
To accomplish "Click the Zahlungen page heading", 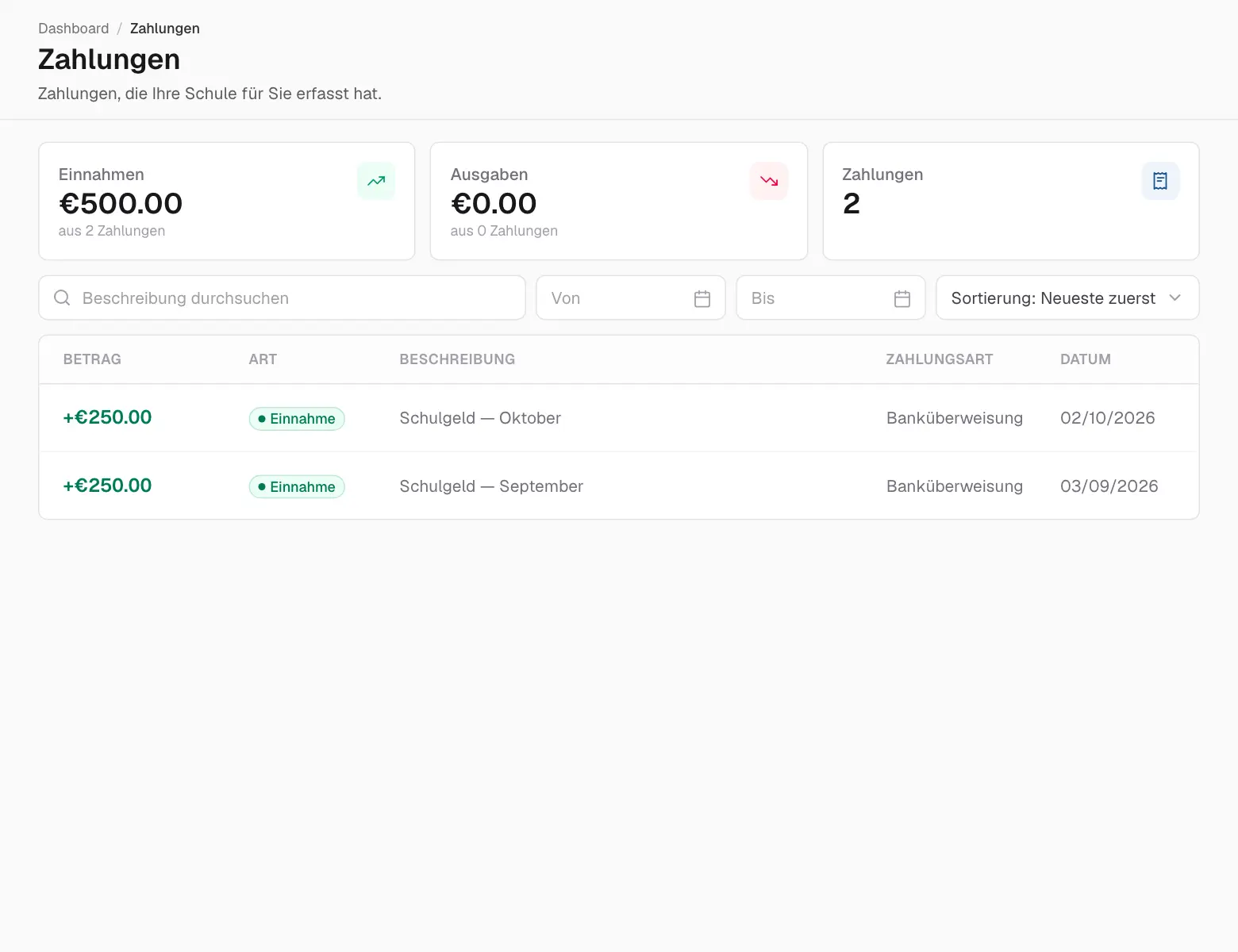I will (110, 59).
